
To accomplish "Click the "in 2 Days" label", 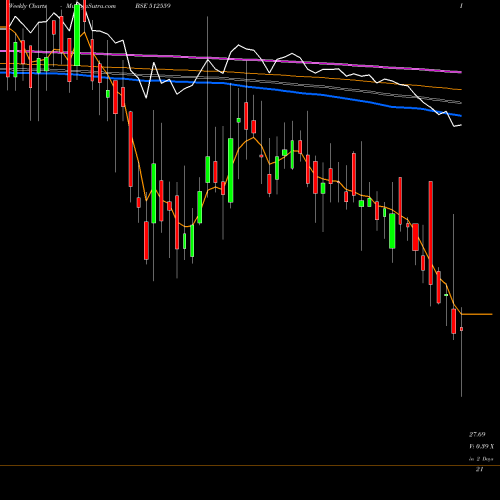I will [481, 459].
